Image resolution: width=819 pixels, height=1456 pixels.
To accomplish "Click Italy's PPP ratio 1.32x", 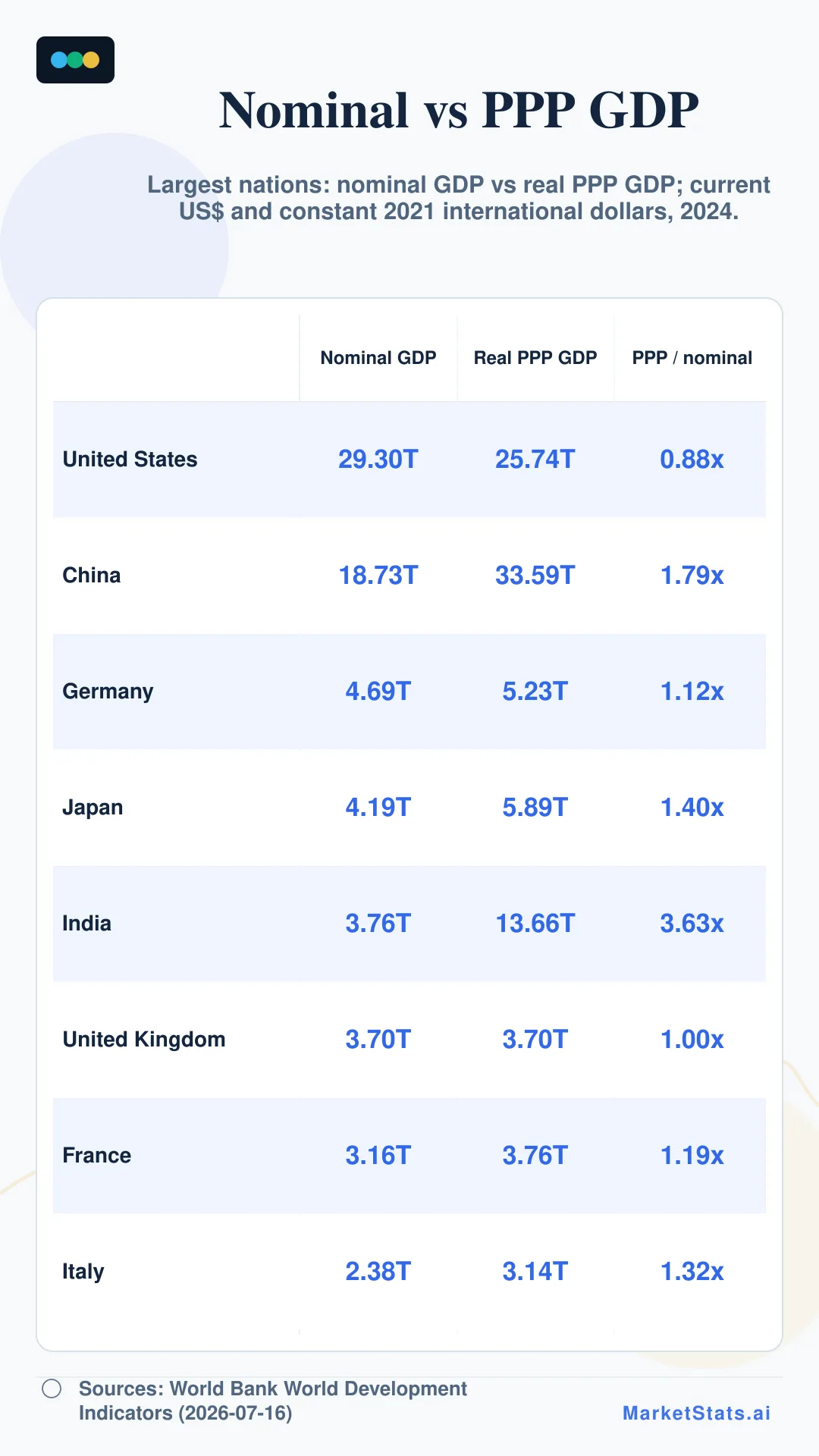I will 692,1272.
